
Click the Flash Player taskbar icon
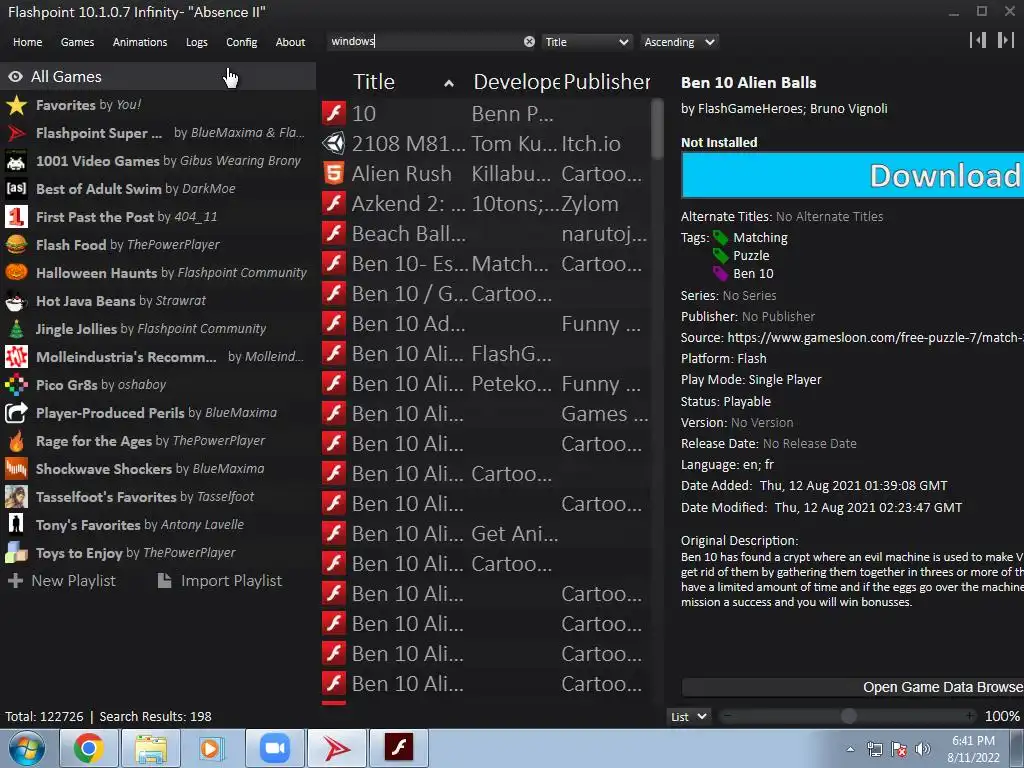[x=399, y=748]
